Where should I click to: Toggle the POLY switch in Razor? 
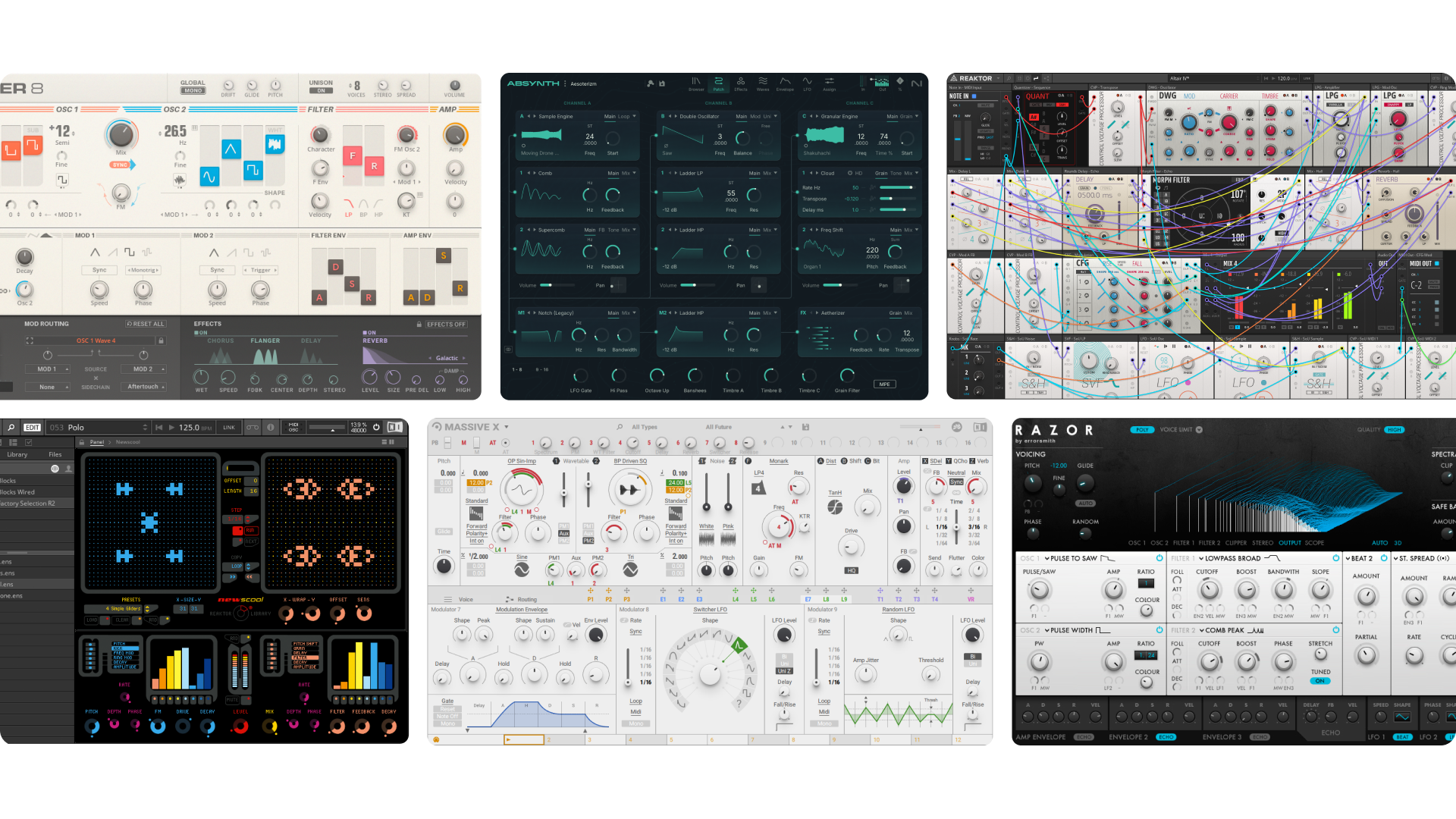pyautogui.click(x=1142, y=430)
